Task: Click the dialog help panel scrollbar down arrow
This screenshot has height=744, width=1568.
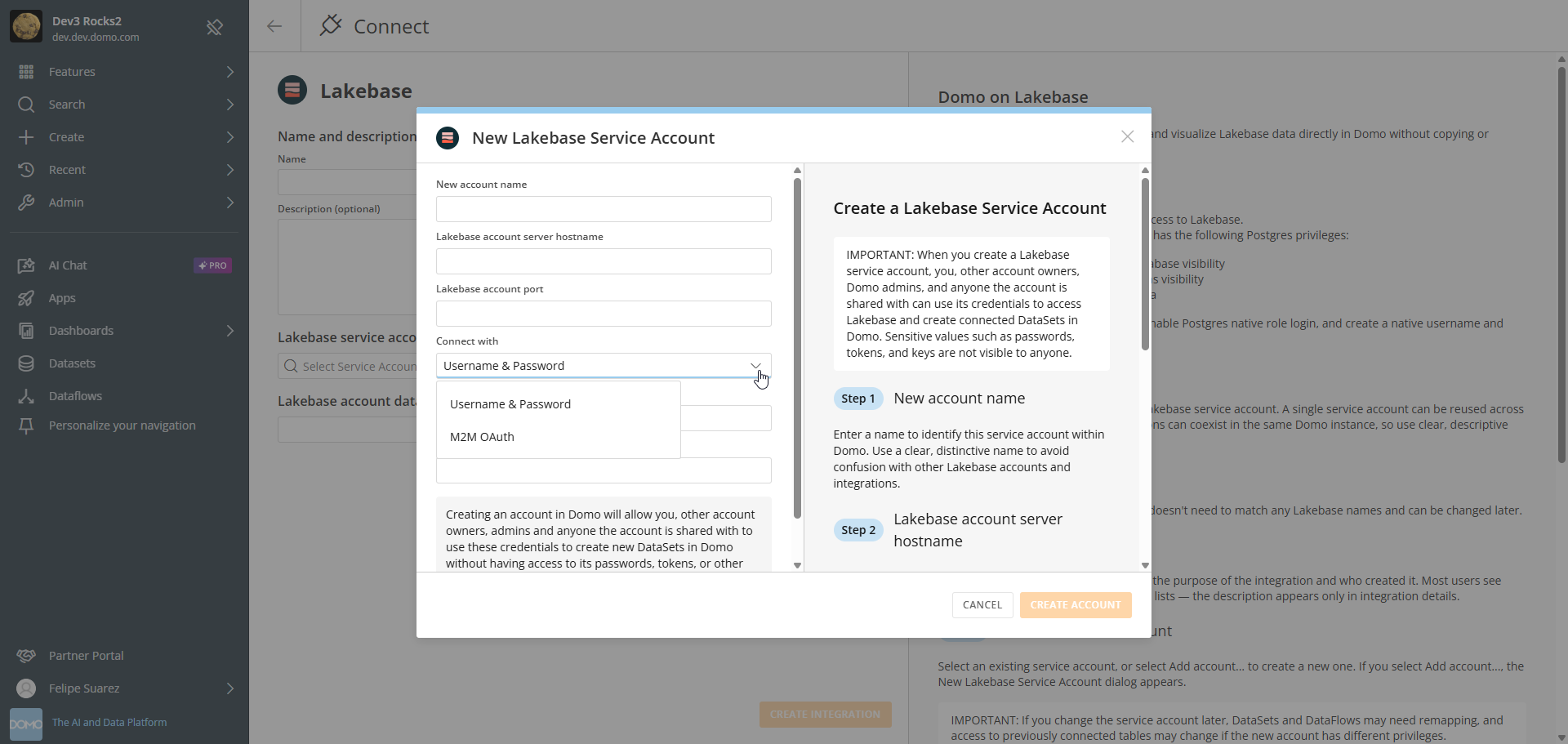Action: point(1145,565)
